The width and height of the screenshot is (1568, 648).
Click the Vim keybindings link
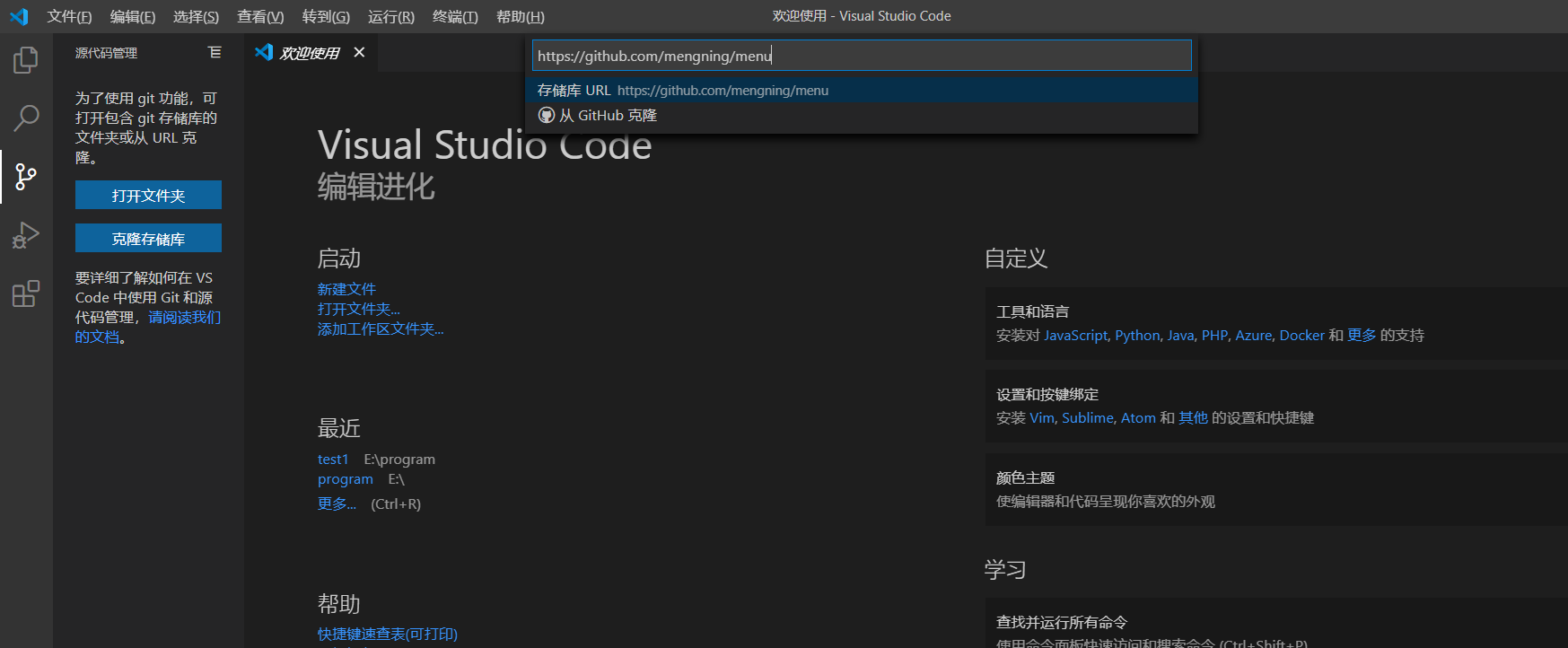pyautogui.click(x=1042, y=417)
